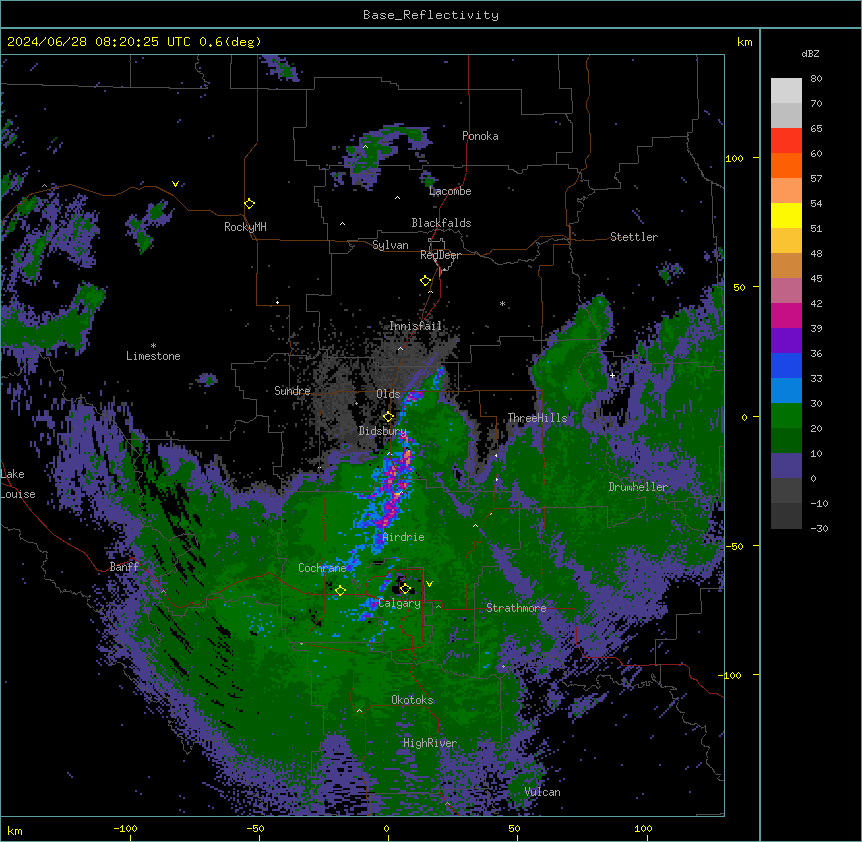Click the 50 tick on the bottom axis
Screen dimensions: 862x842
(514, 828)
